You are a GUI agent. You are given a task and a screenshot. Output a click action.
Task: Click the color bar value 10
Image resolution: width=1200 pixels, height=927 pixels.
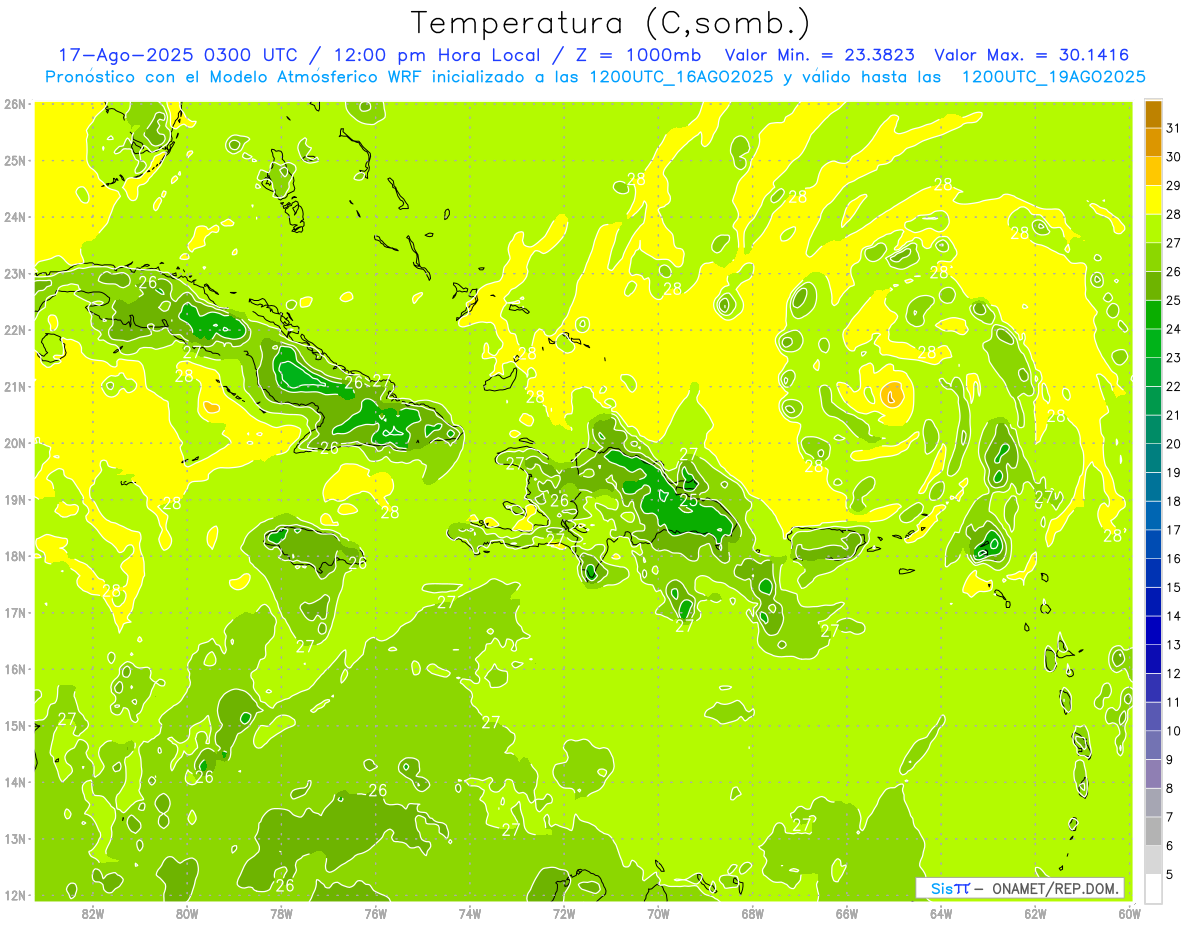click(1174, 731)
